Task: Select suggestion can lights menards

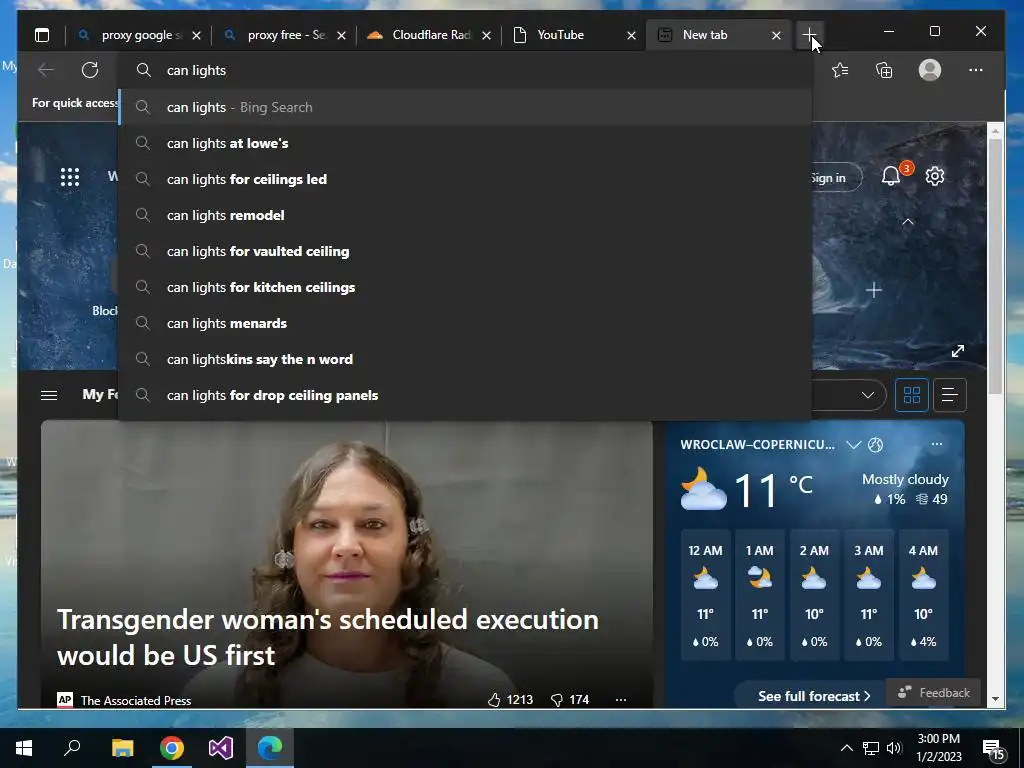Action: [465, 323]
